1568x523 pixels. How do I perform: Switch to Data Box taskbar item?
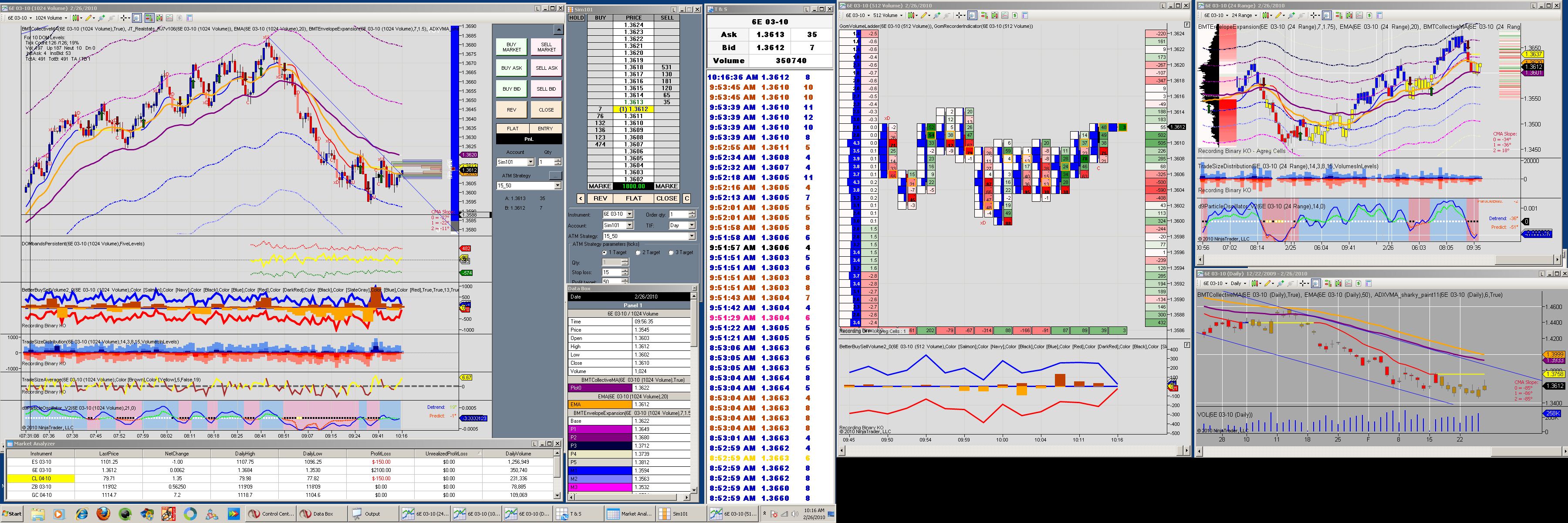pyautogui.click(x=321, y=514)
